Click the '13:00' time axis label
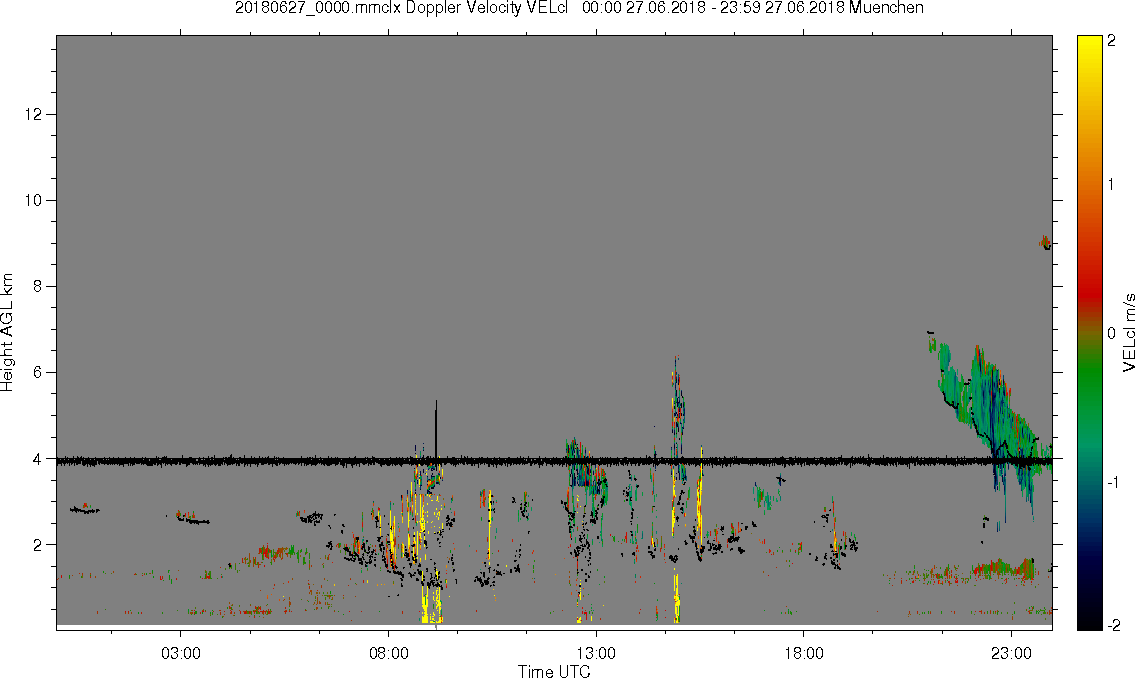The height and width of the screenshot is (678, 1135). pyautogui.click(x=596, y=653)
